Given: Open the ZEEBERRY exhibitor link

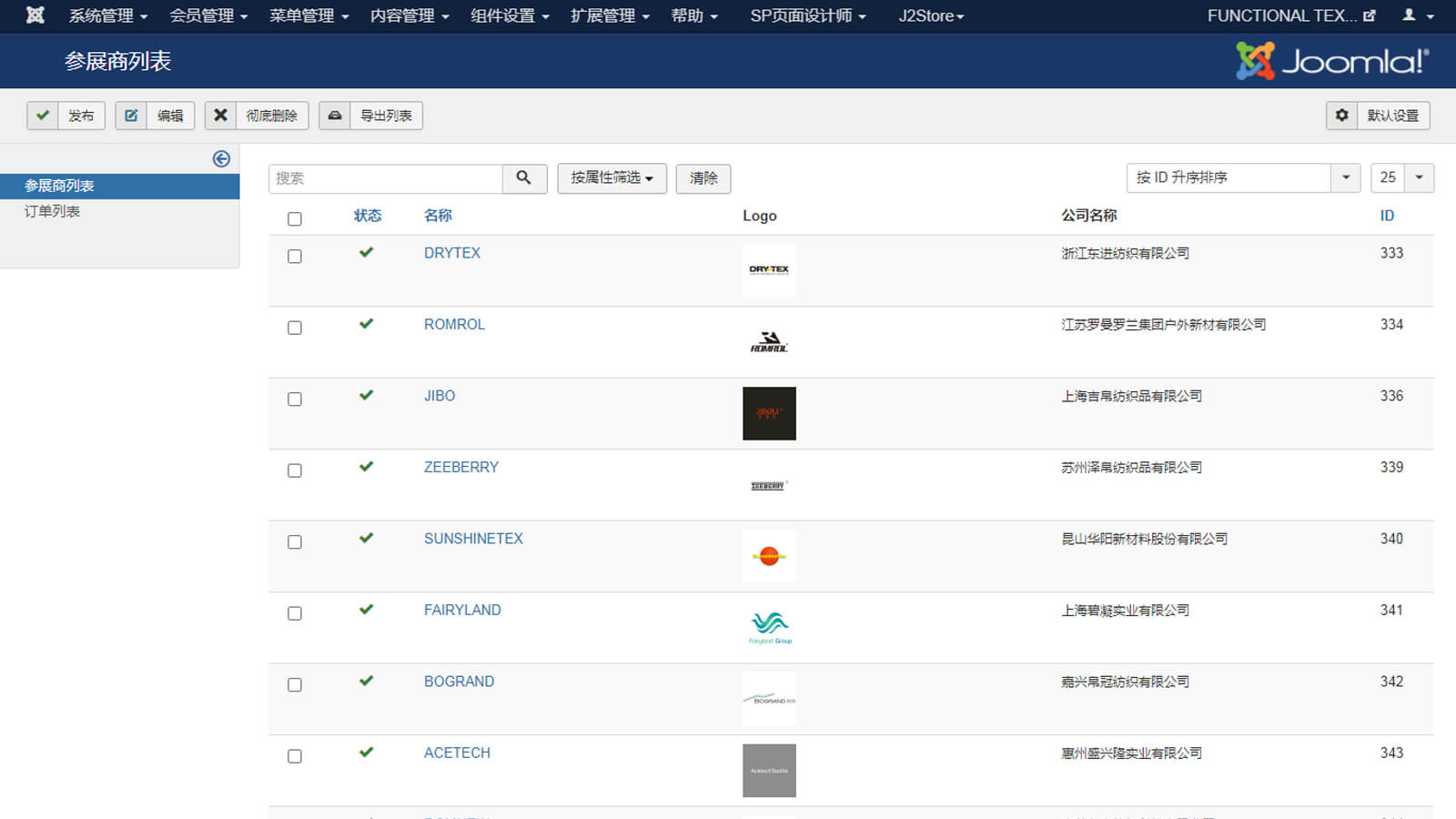Looking at the screenshot, I should pyautogui.click(x=461, y=467).
